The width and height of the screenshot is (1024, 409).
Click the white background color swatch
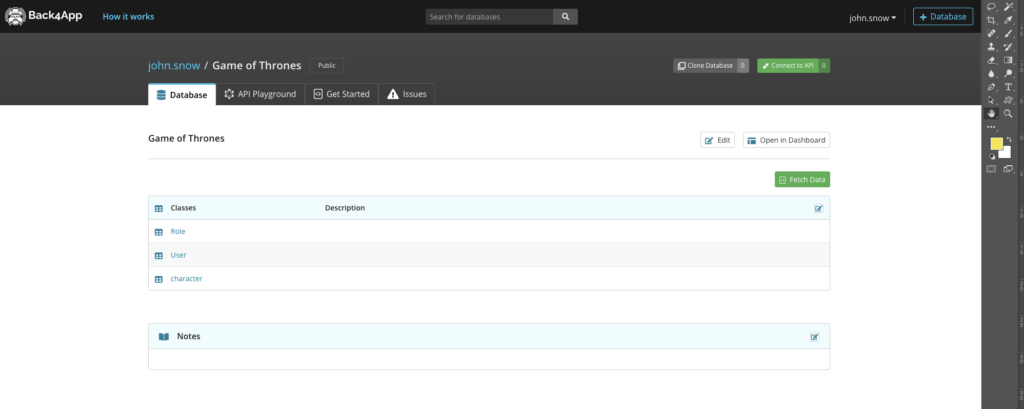(x=1006, y=154)
